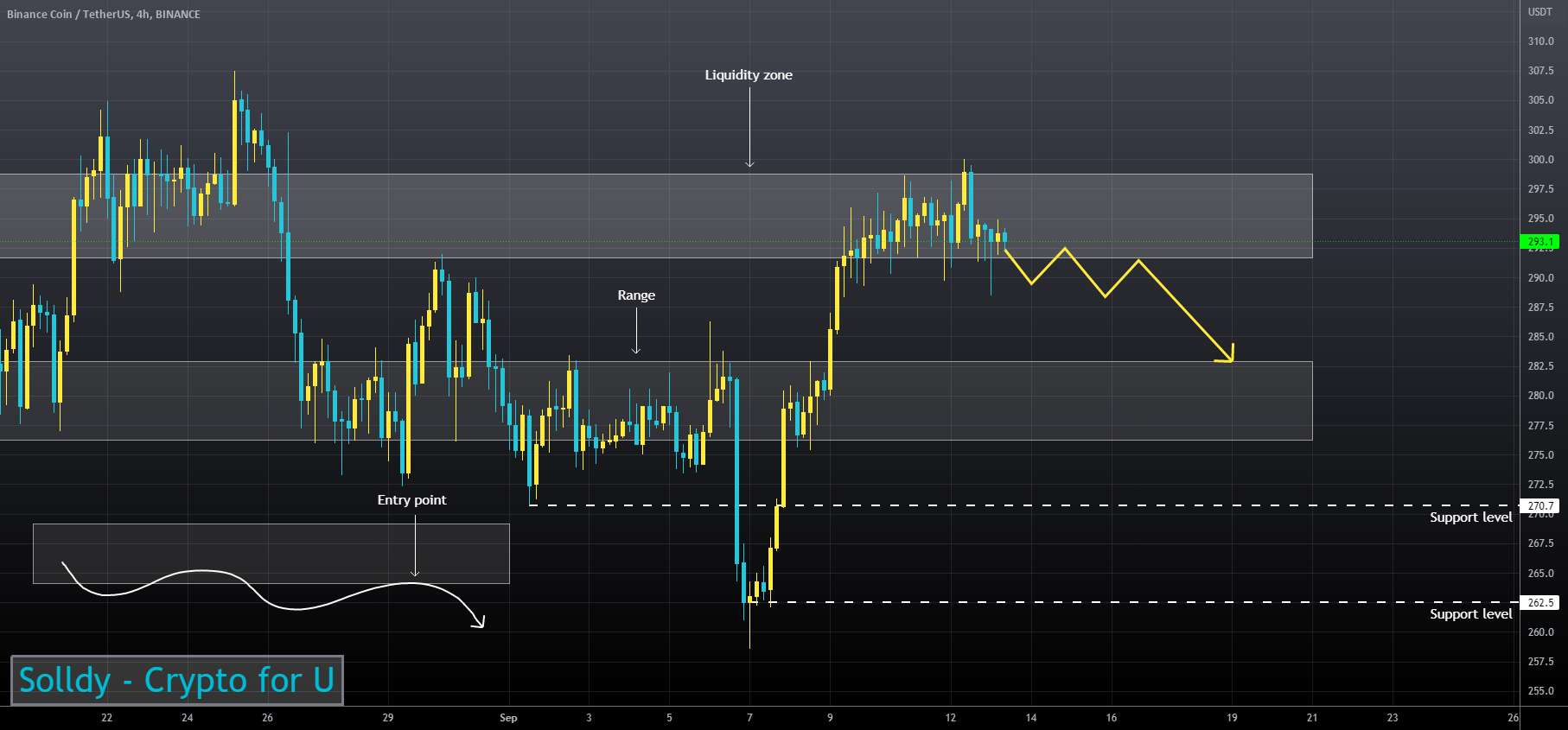1568x730 pixels.
Task: Click the 310.0 price axis label
Action: point(1540,41)
